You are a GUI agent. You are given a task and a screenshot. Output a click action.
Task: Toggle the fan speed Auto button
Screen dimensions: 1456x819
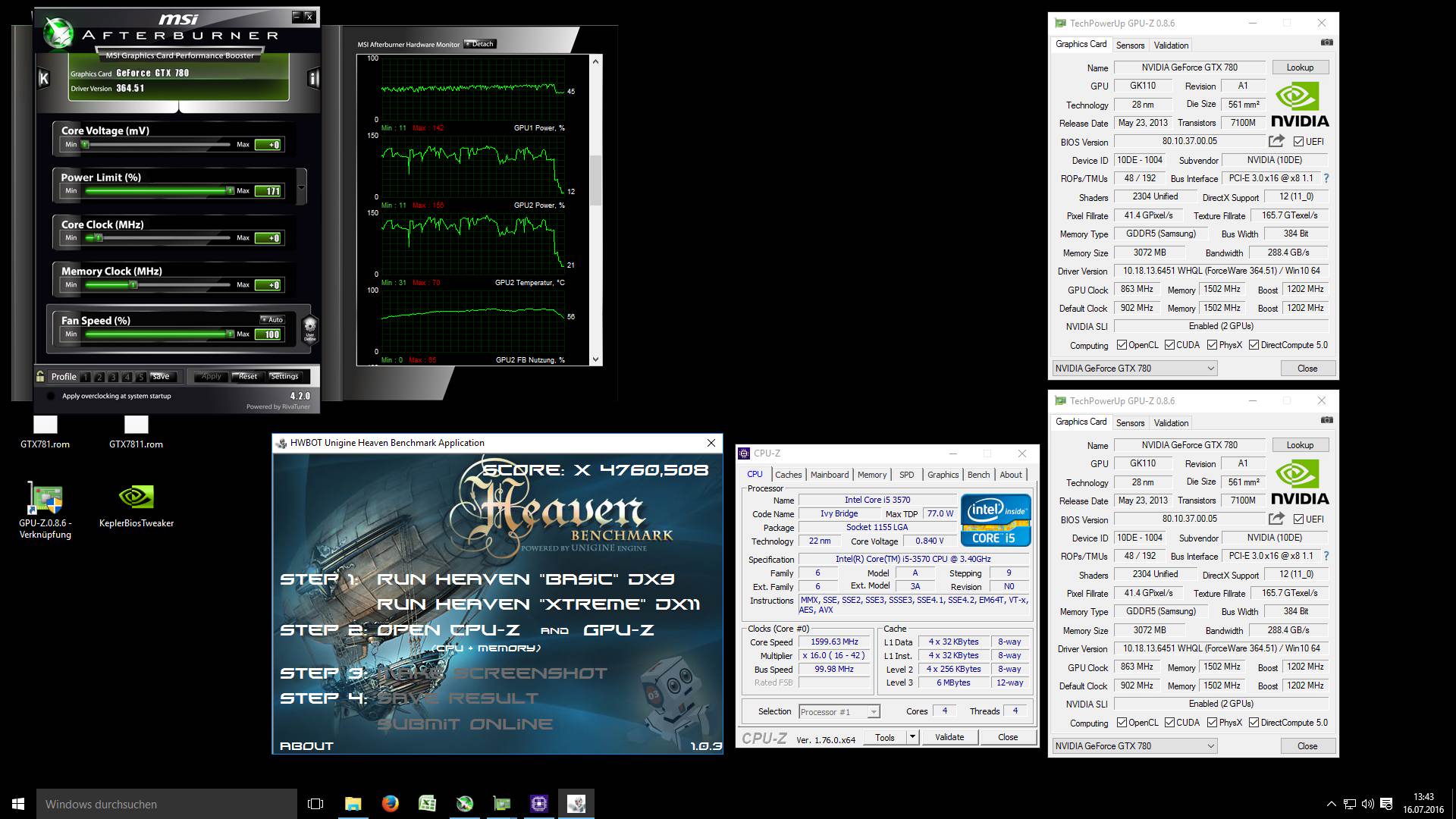click(x=272, y=319)
